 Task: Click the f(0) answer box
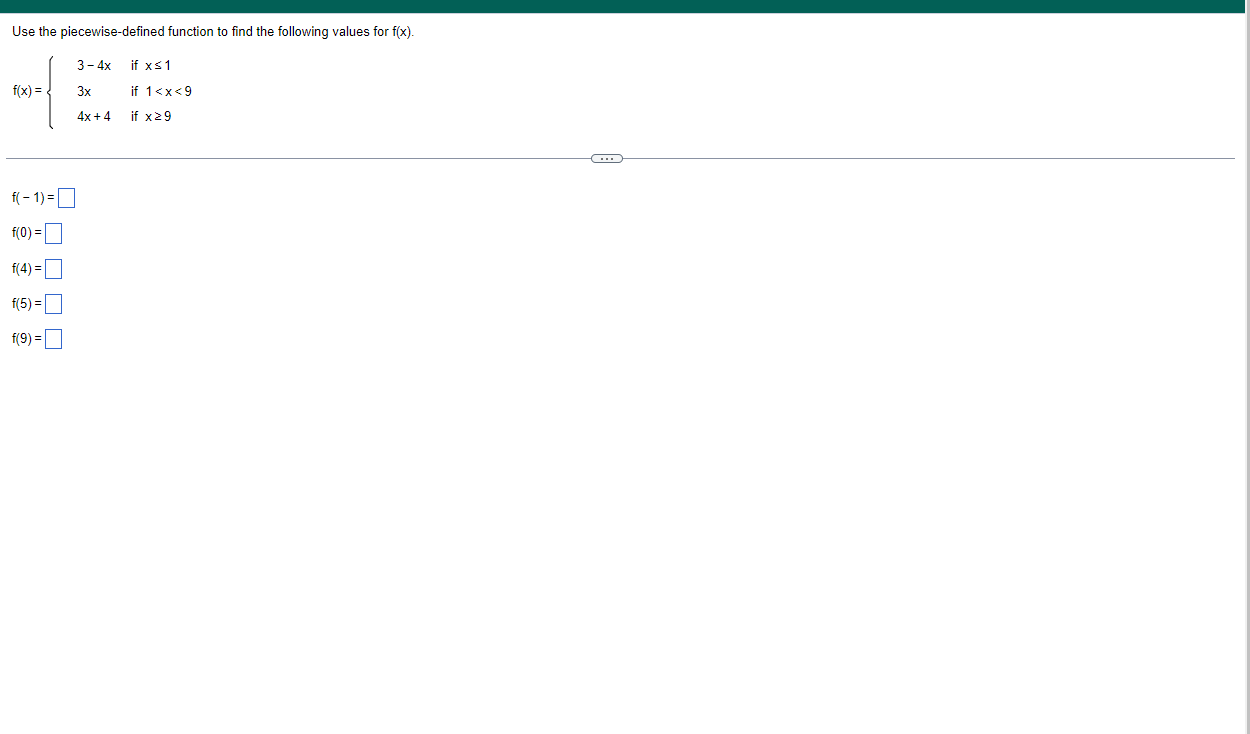click(53, 234)
